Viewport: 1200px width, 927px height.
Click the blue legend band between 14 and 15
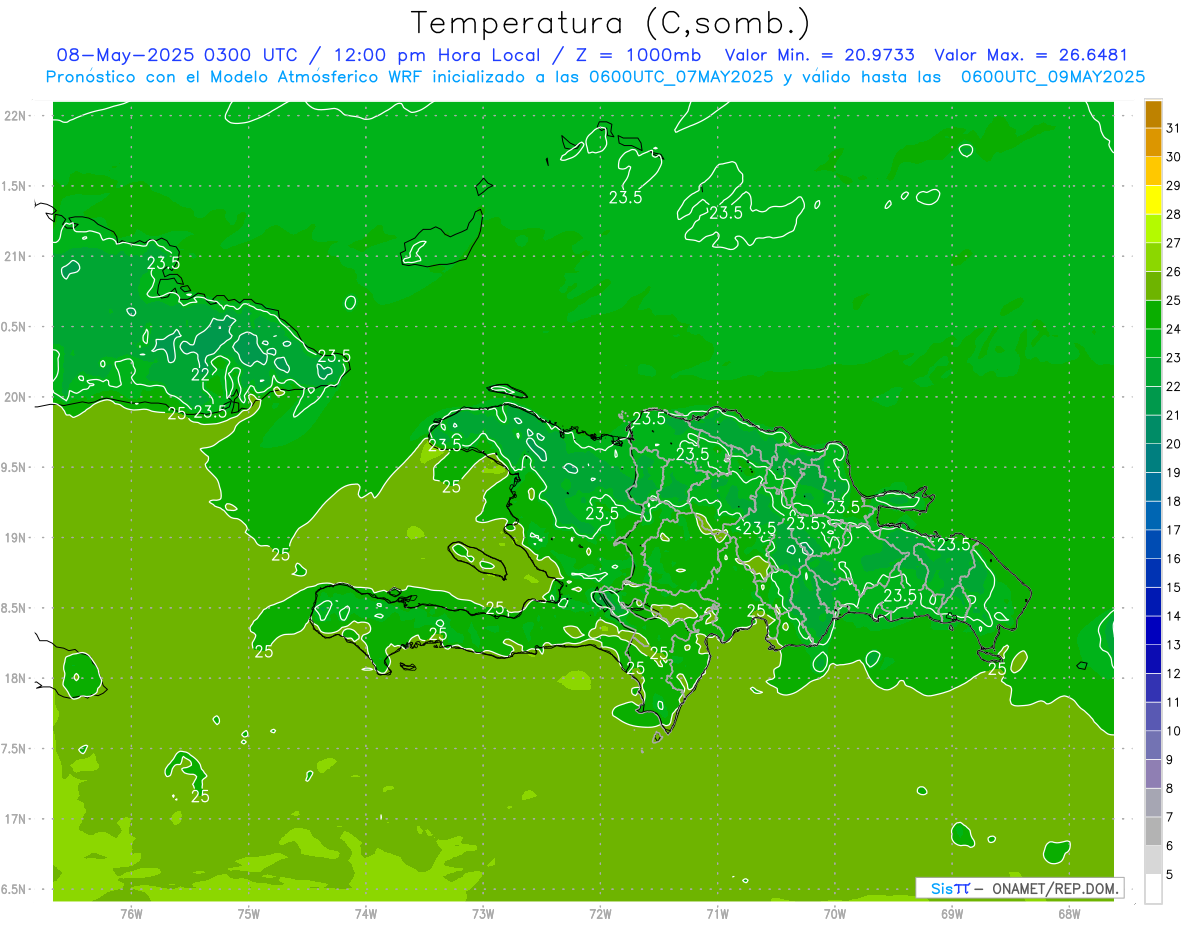(x=1153, y=601)
